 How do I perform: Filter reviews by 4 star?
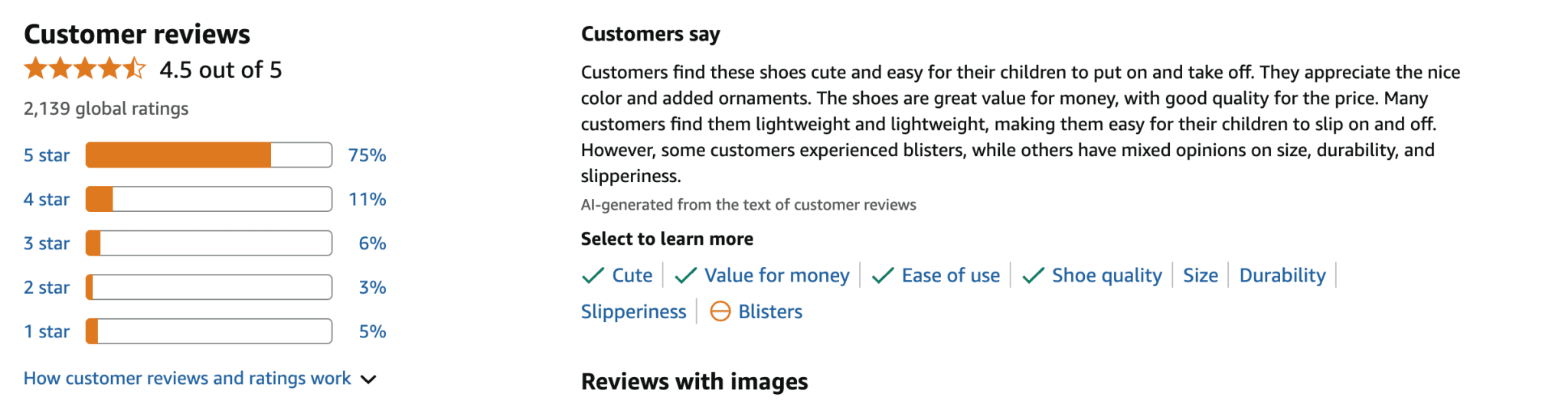[47, 200]
